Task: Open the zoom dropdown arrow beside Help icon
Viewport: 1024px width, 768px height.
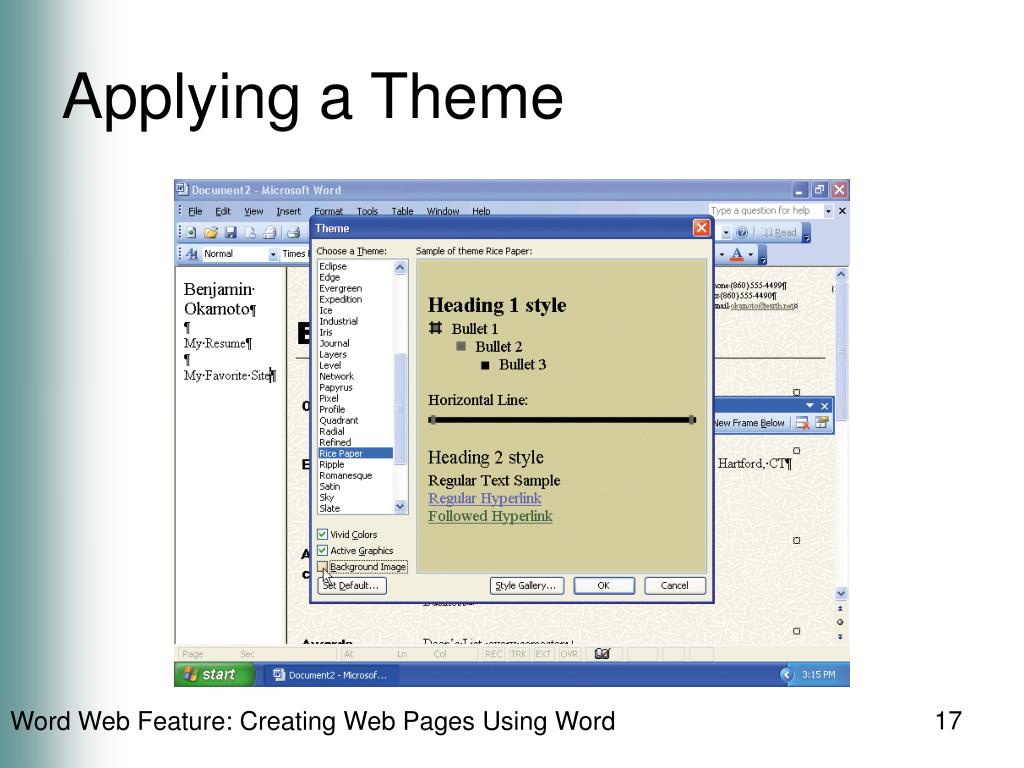Action: 726,232
